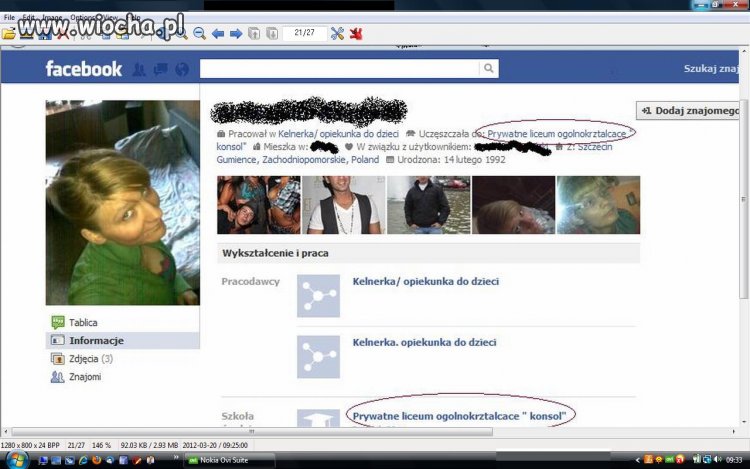Click the open-folder toolbar icon
This screenshot has height=469, width=750.
pyautogui.click(x=9, y=34)
